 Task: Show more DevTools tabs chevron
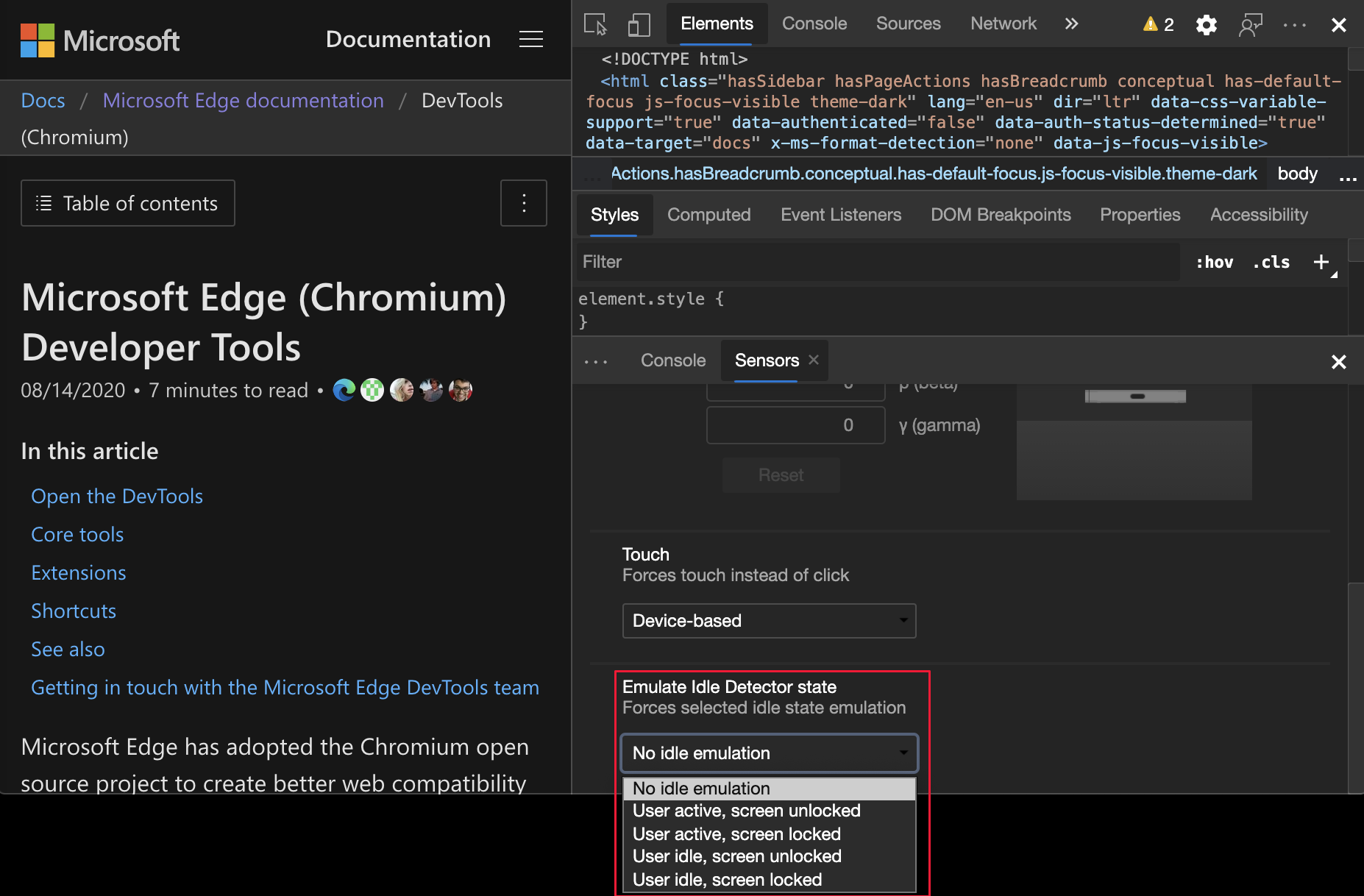(1071, 24)
